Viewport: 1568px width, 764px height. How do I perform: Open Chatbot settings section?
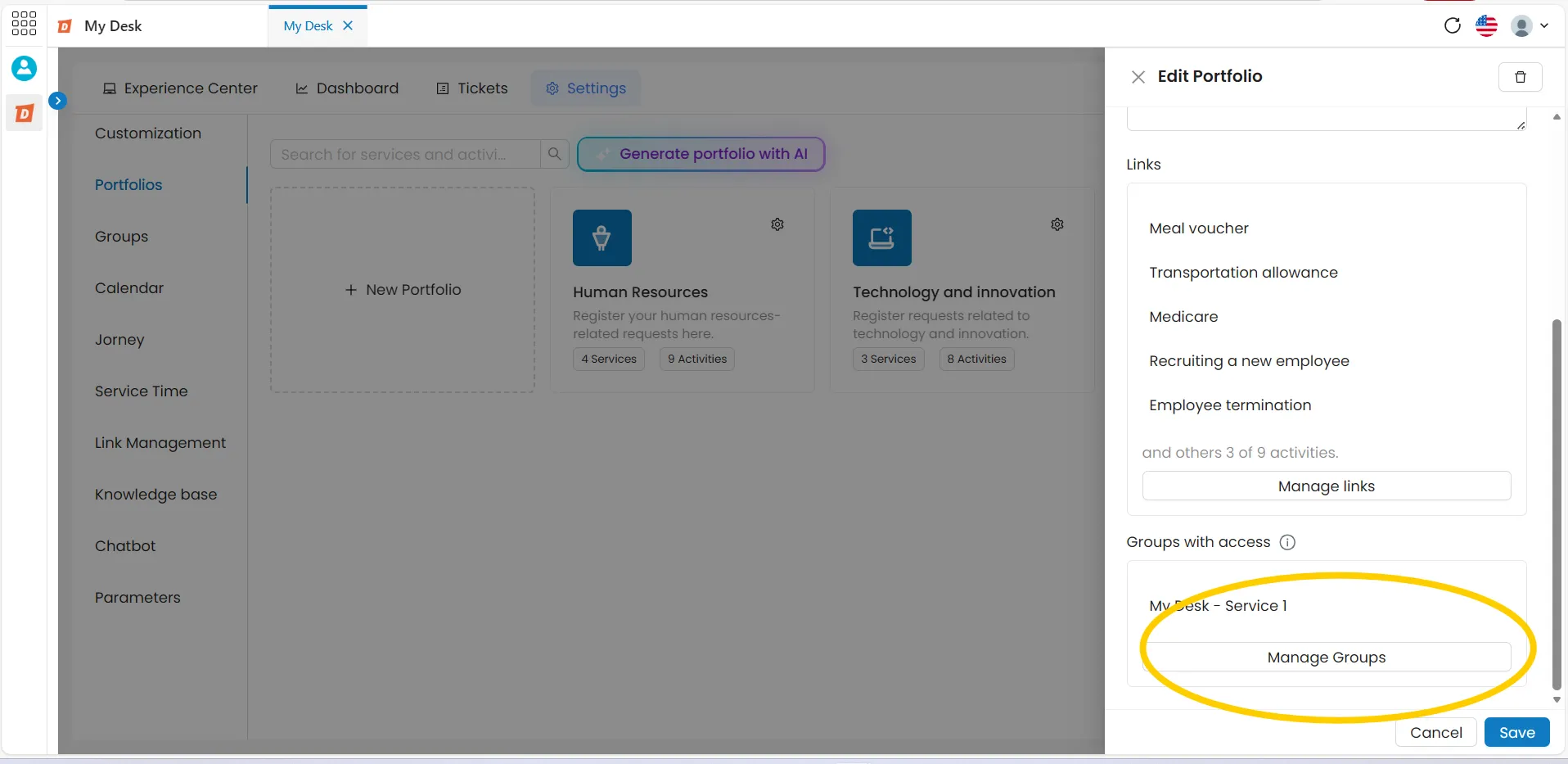pos(125,546)
